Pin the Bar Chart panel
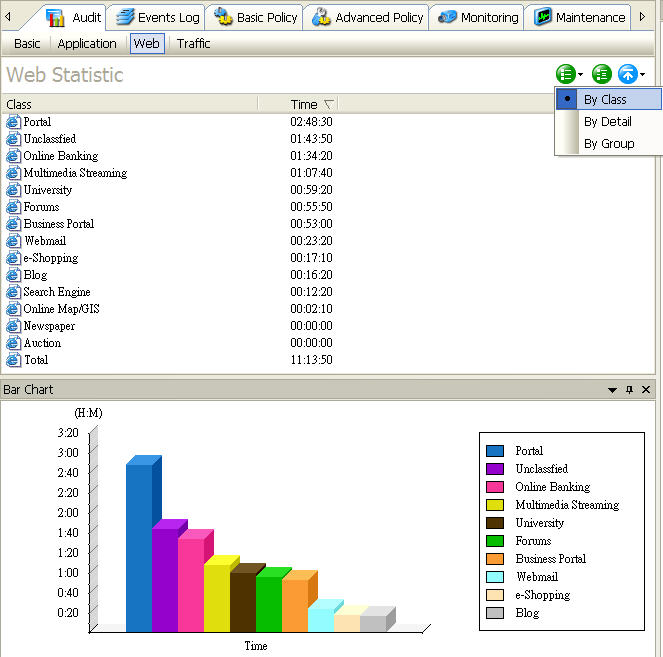Viewport: 663px width, 657px height. (629, 389)
